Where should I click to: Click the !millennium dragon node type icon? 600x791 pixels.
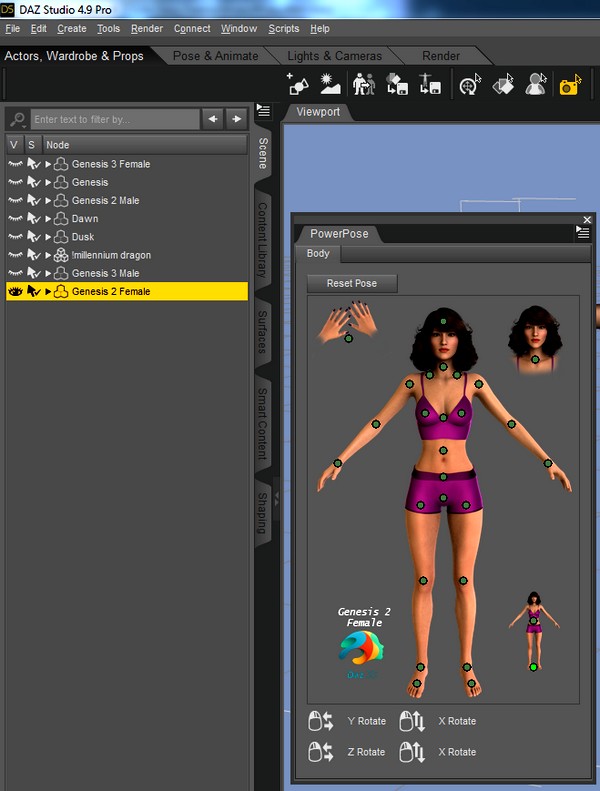coord(61,255)
